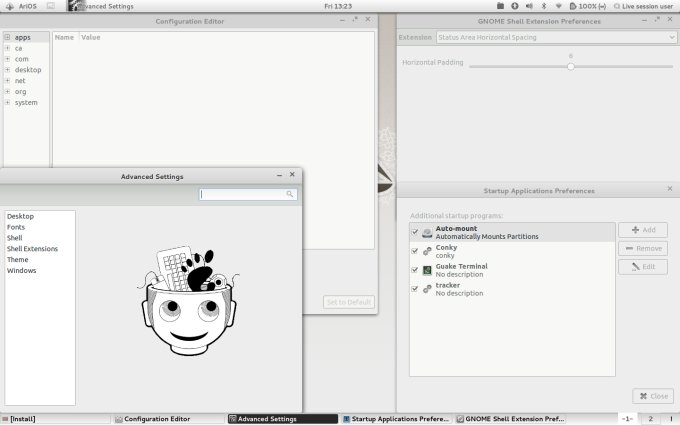This screenshot has width=680, height=425.
Task: Toggle the Guake Terminal startup checkbox
Action: pos(415,270)
